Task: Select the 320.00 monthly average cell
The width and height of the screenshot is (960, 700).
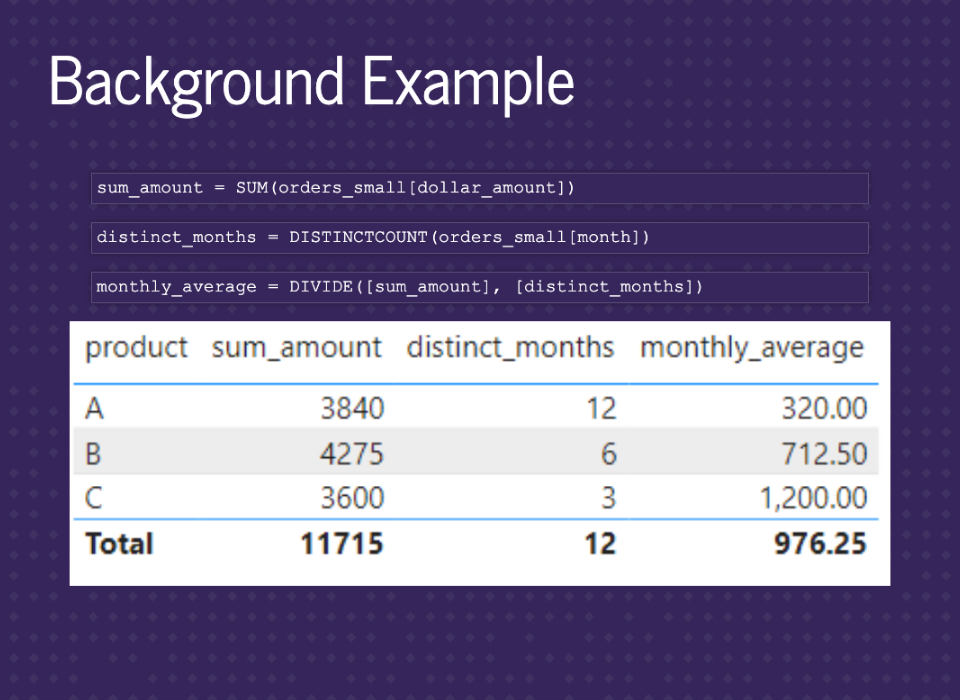Action: point(825,408)
